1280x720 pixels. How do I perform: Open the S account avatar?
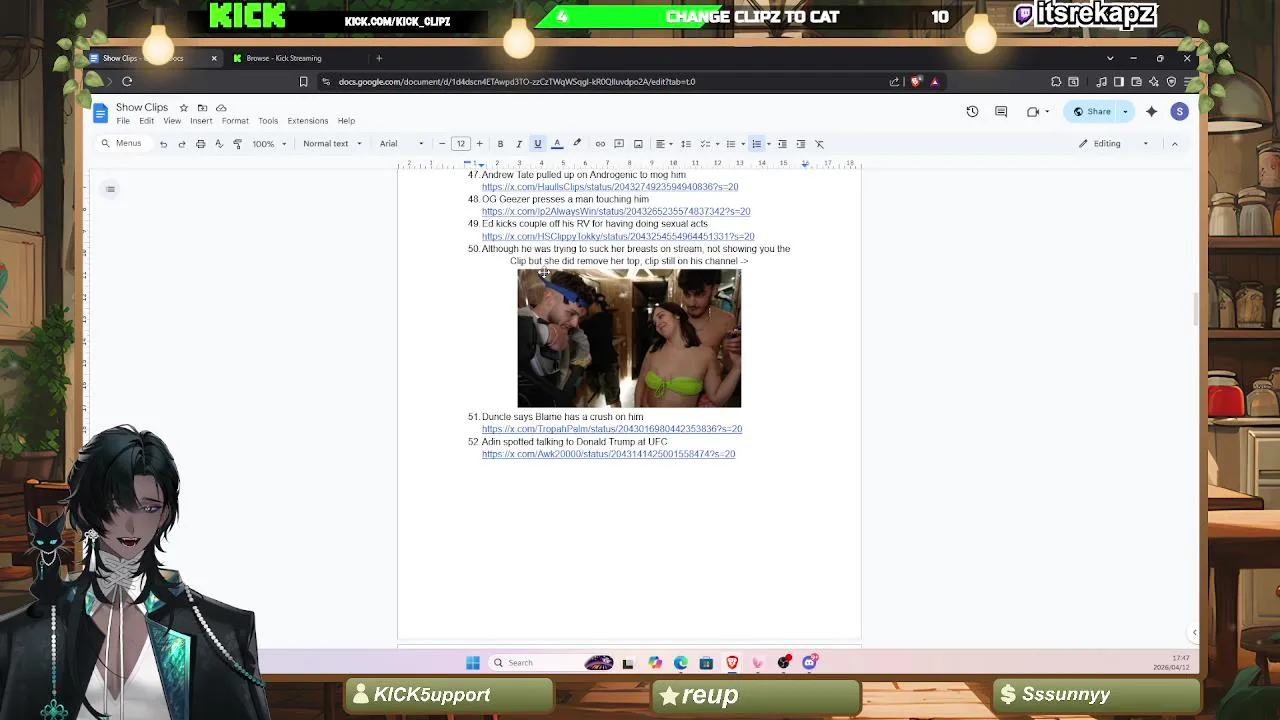[1180, 112]
